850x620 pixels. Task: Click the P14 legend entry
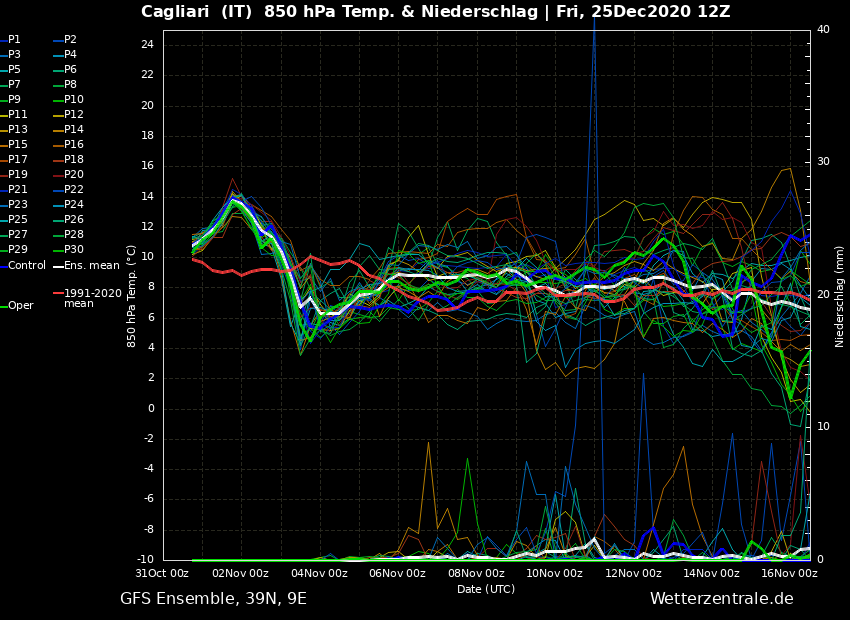pyautogui.click(x=74, y=130)
